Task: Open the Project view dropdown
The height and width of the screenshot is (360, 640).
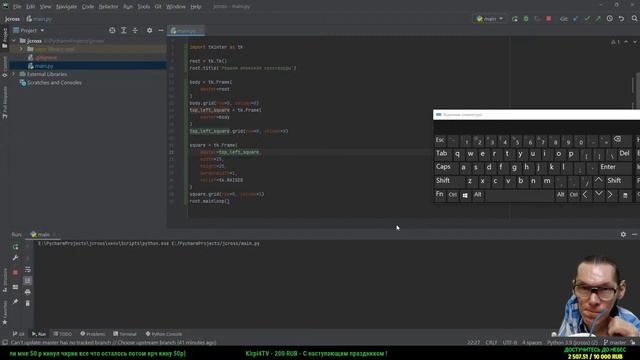Action: point(29,30)
